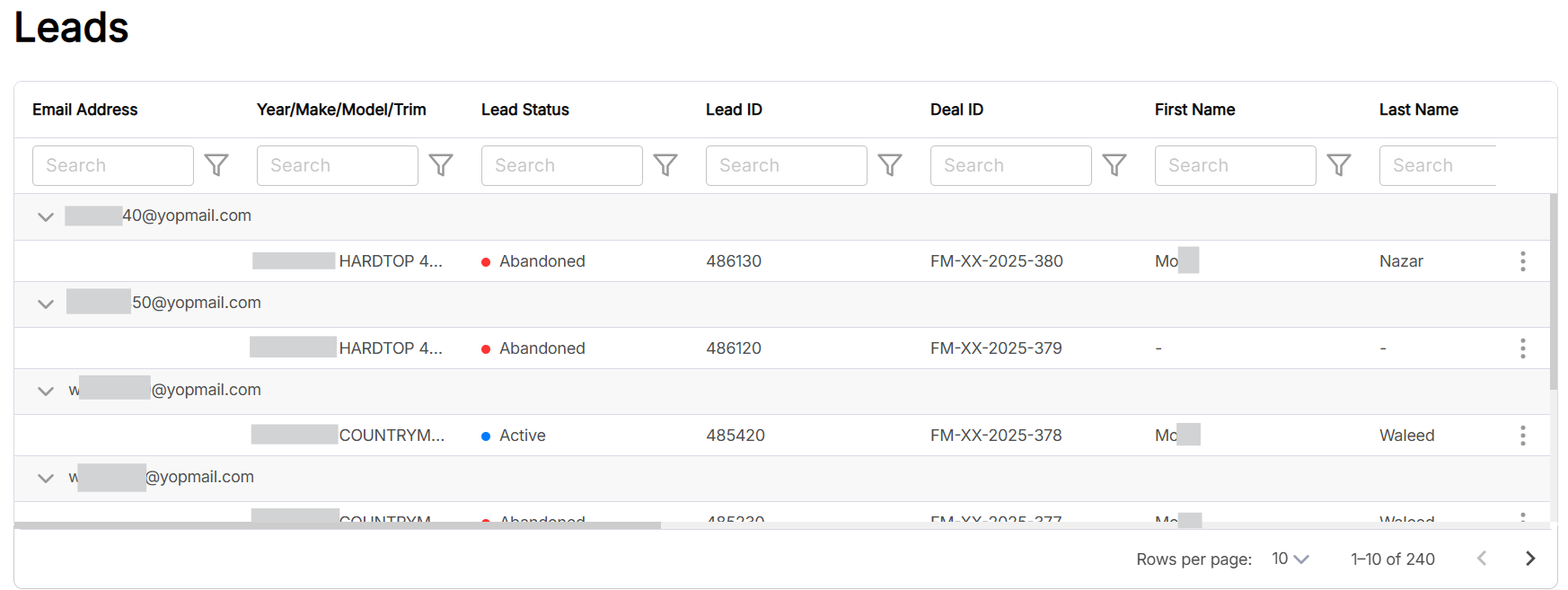Sort by Deal ID column header

(956, 110)
